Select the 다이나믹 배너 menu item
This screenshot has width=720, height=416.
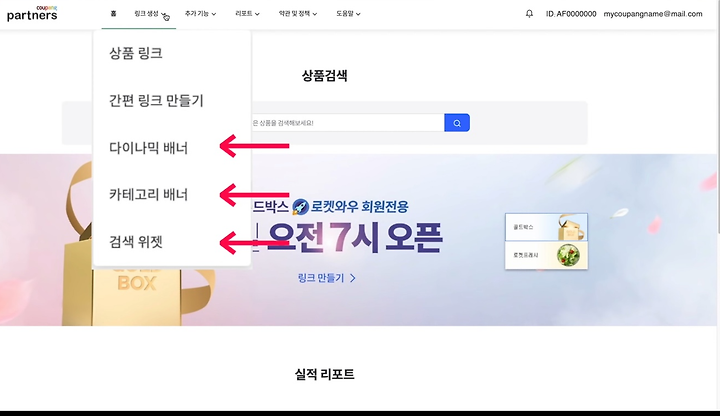[x=148, y=148]
